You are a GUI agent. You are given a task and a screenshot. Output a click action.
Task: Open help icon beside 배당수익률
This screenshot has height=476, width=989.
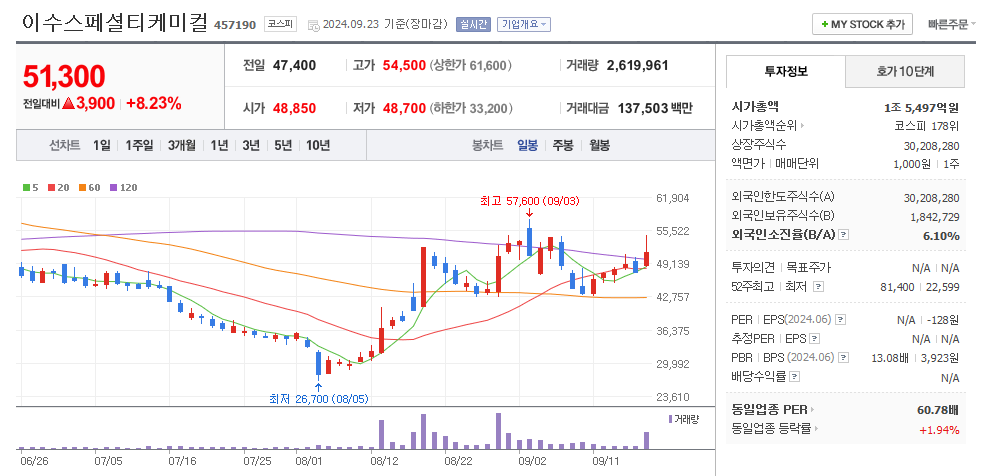click(795, 377)
